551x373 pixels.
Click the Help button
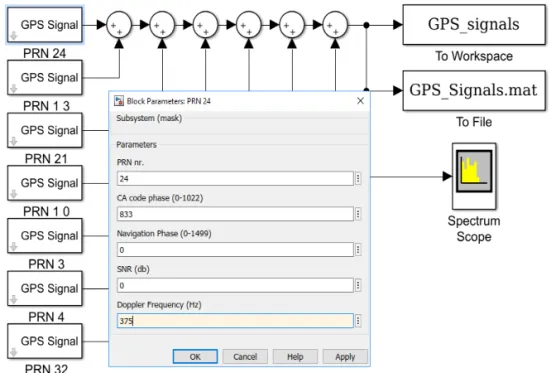coord(295,356)
